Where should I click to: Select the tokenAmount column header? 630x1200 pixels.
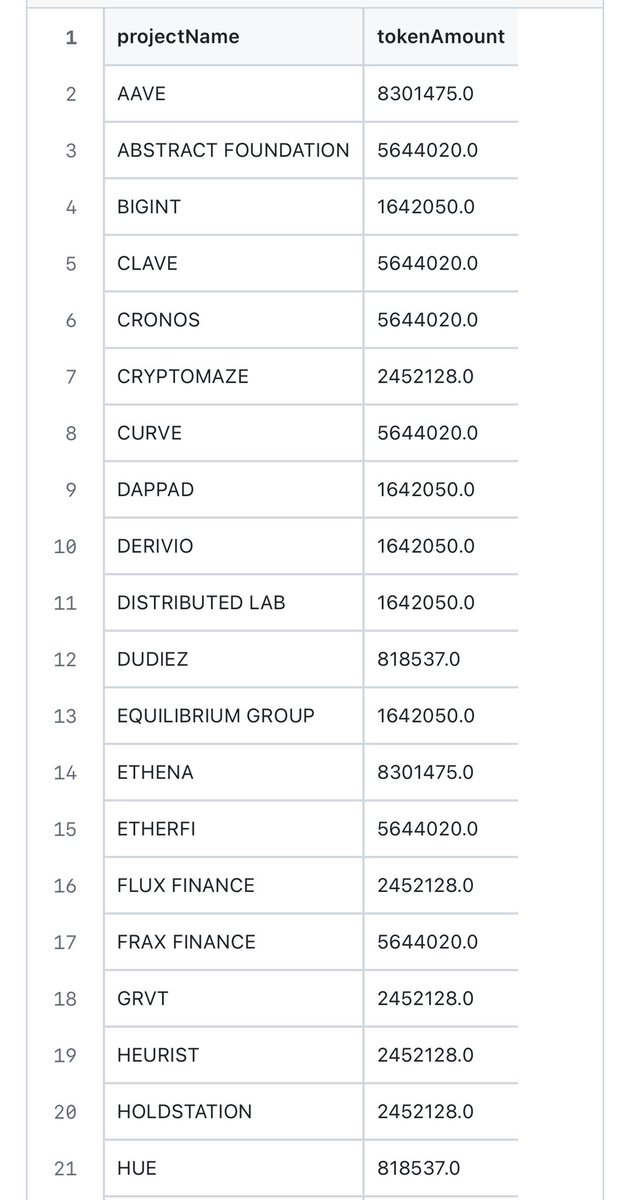click(441, 38)
